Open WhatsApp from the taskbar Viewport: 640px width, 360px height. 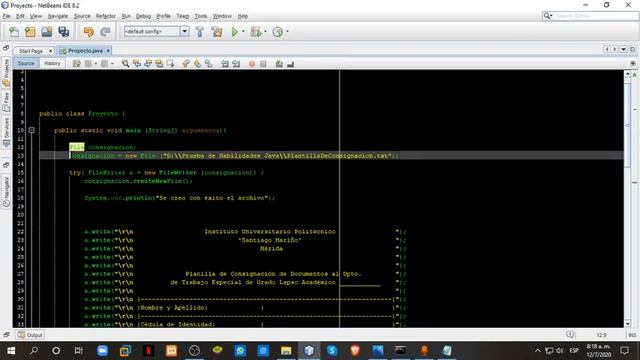coord(240,351)
